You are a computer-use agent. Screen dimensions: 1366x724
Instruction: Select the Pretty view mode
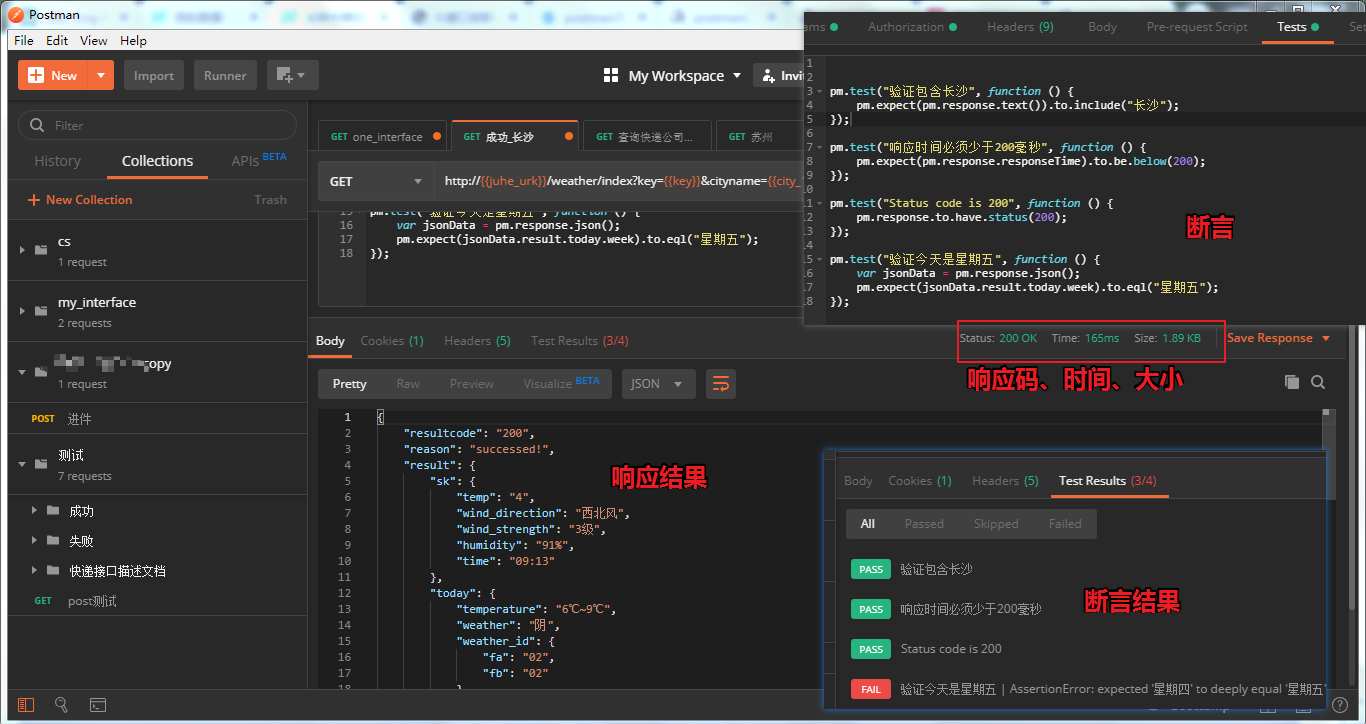coord(350,384)
